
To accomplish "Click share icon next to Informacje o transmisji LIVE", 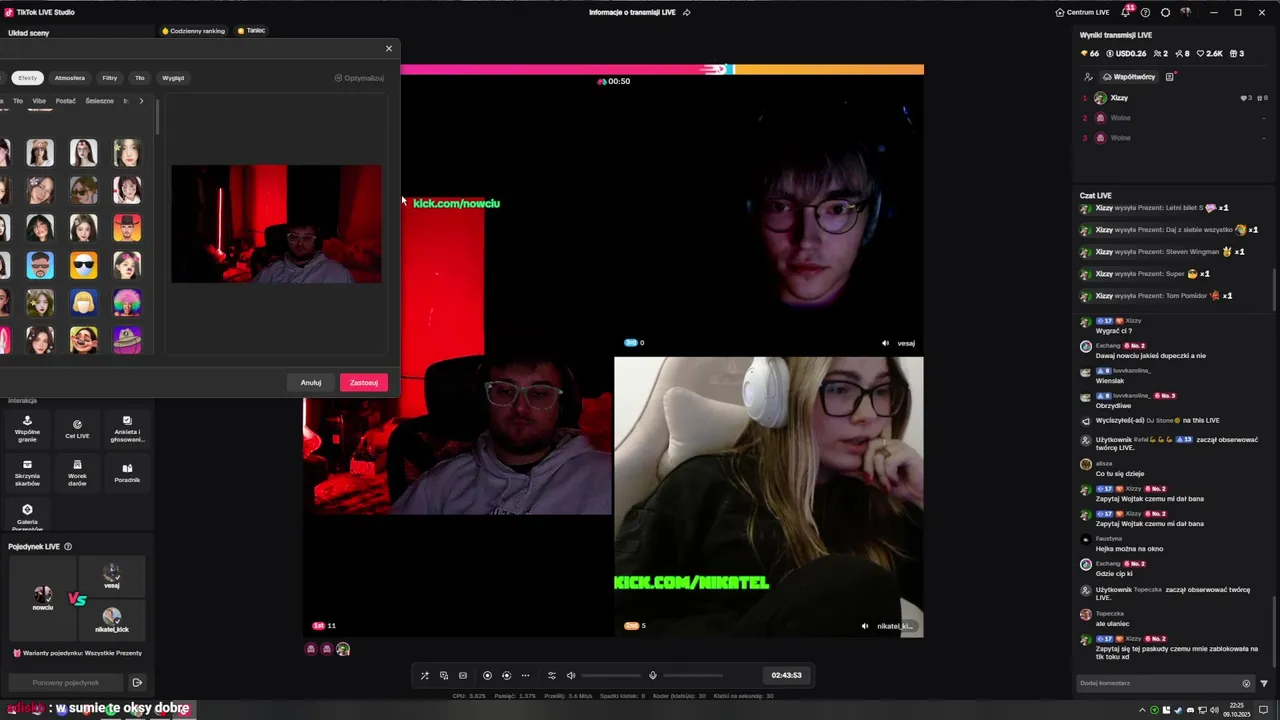I will click(686, 13).
